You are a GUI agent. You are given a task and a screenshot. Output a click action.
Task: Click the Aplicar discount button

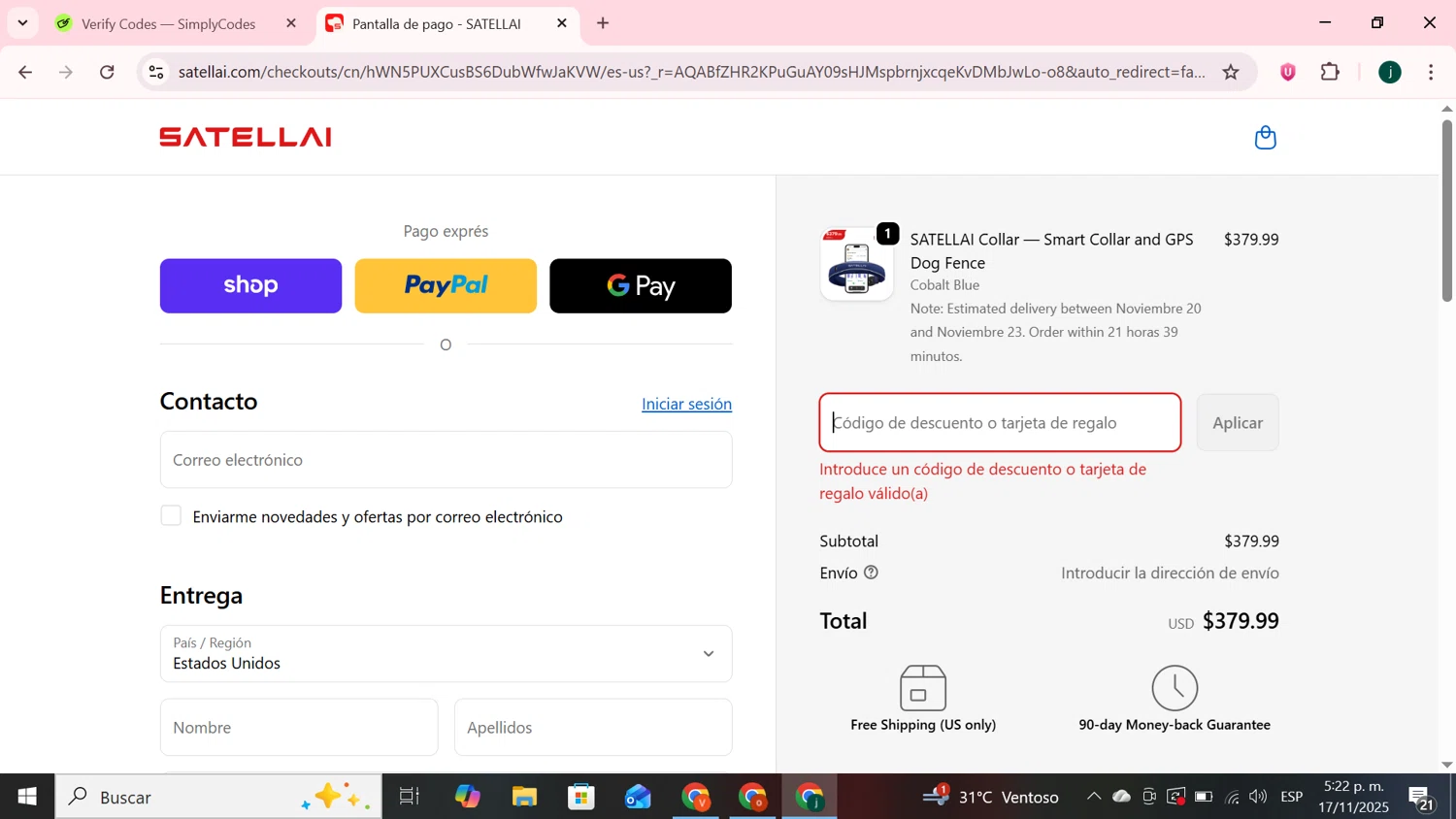coord(1238,422)
